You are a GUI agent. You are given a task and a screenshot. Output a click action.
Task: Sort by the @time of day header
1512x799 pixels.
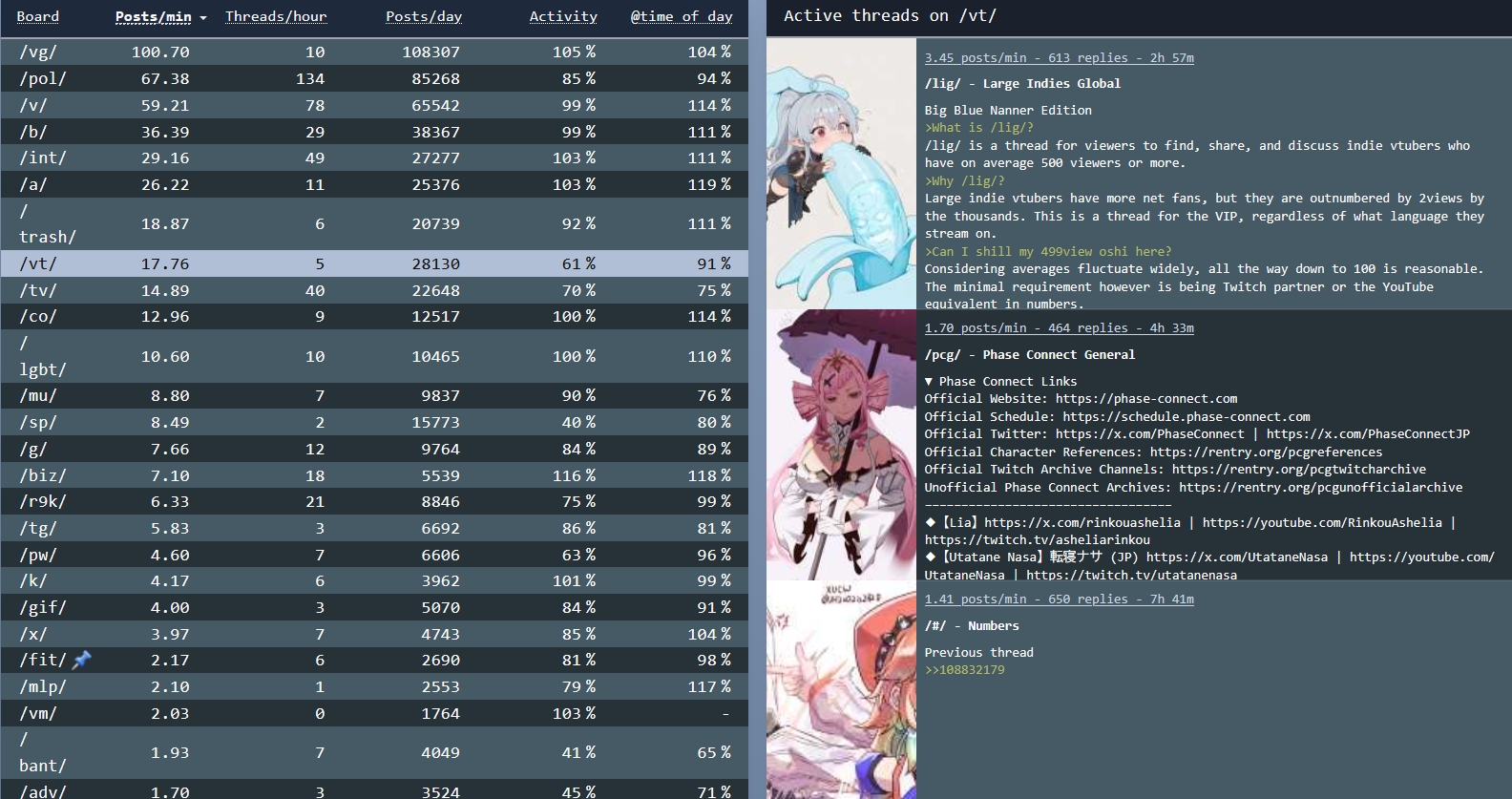click(682, 16)
